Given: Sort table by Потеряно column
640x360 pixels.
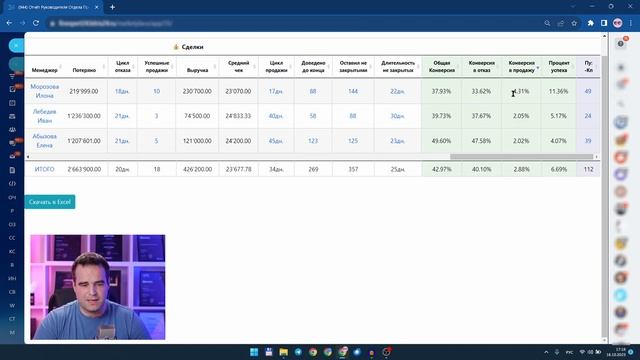Looking at the screenshot, I should (84, 70).
